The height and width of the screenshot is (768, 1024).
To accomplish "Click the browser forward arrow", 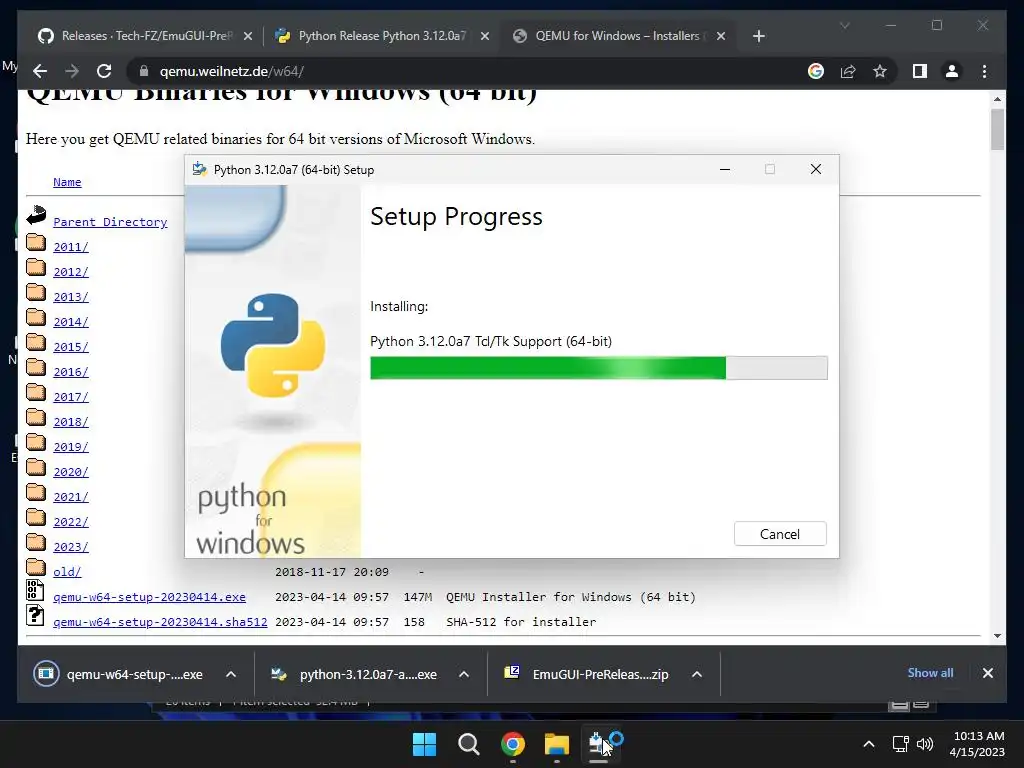I will coord(72,71).
